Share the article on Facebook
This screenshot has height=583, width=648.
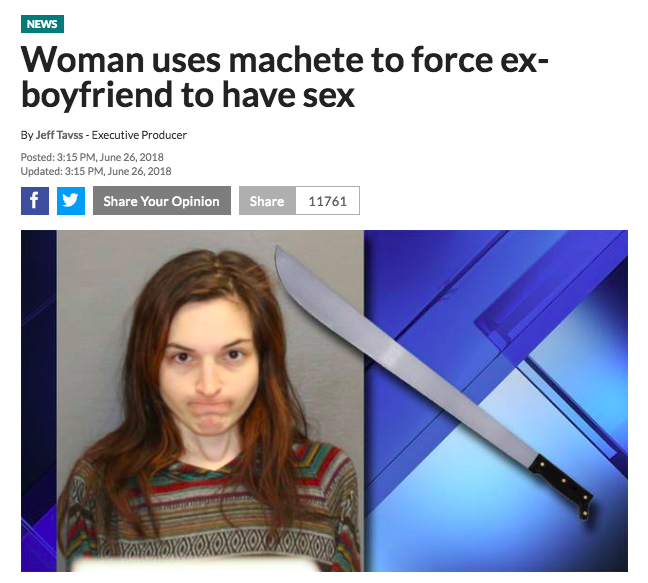(x=35, y=201)
